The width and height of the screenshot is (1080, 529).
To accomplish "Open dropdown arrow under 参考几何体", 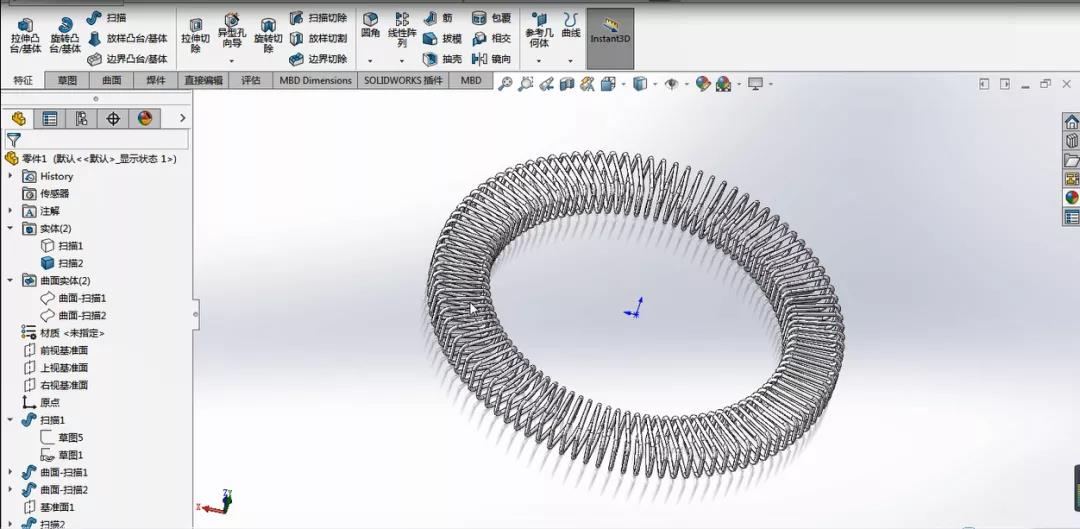I will [x=538, y=61].
